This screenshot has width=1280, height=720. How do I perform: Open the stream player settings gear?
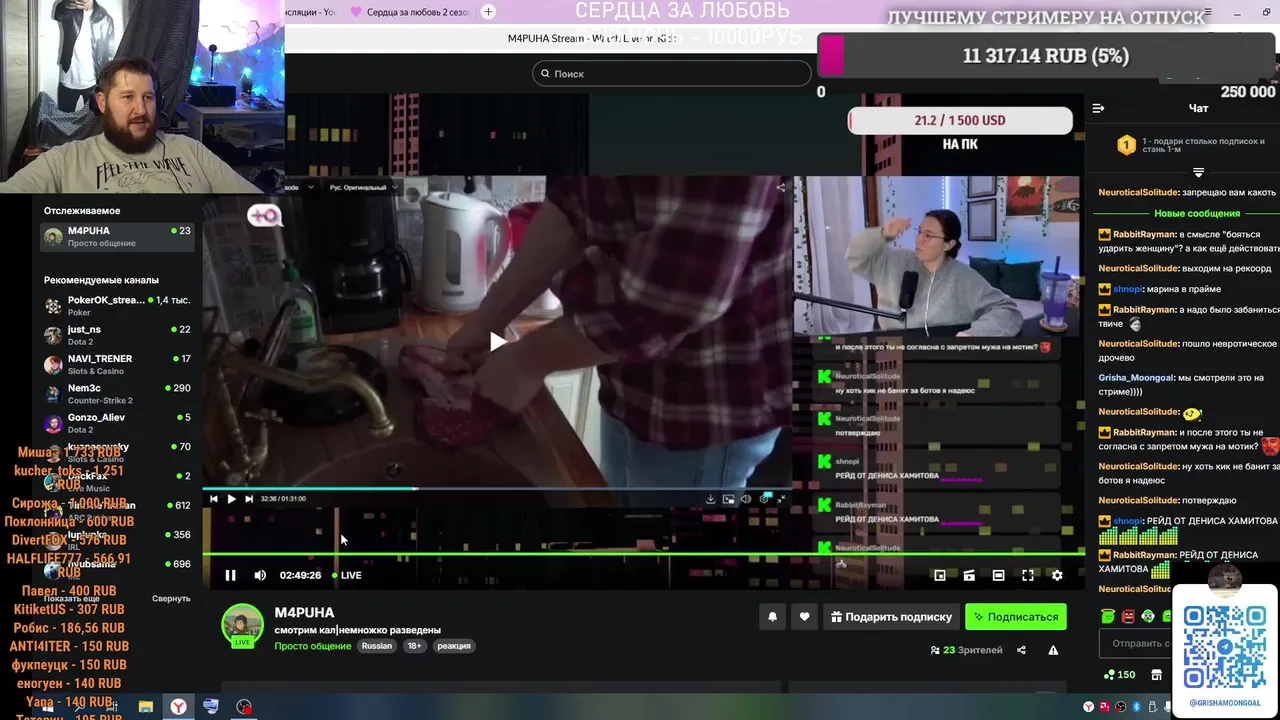pos(1057,575)
